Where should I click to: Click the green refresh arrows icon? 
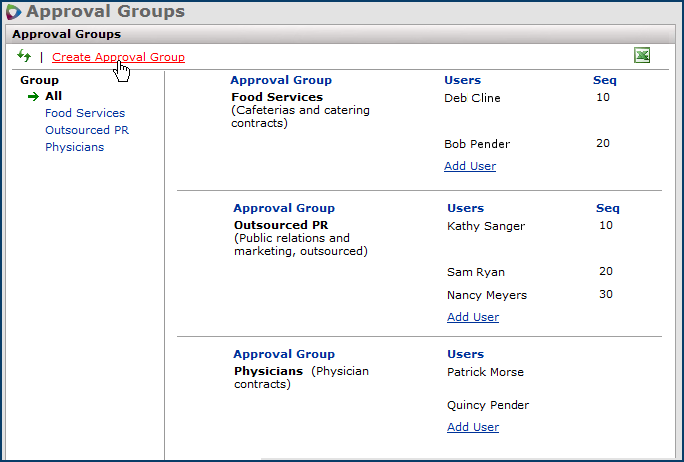[x=24, y=57]
